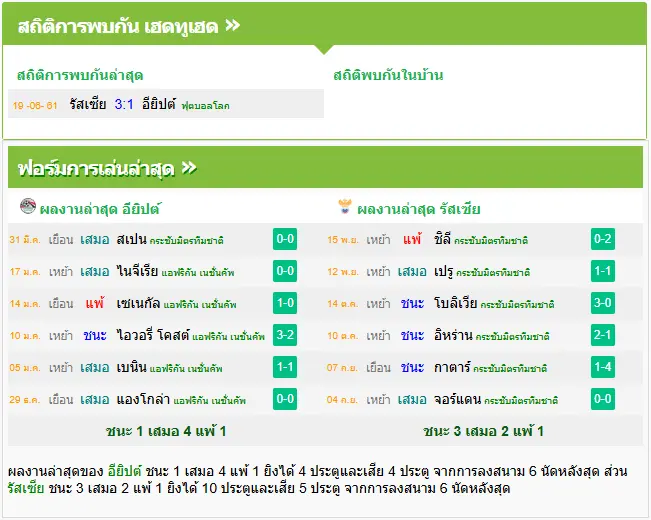Viewport: 651px width, 520px height.
Task: Click 0-0 score for จอร์แดน match
Action: [602, 399]
